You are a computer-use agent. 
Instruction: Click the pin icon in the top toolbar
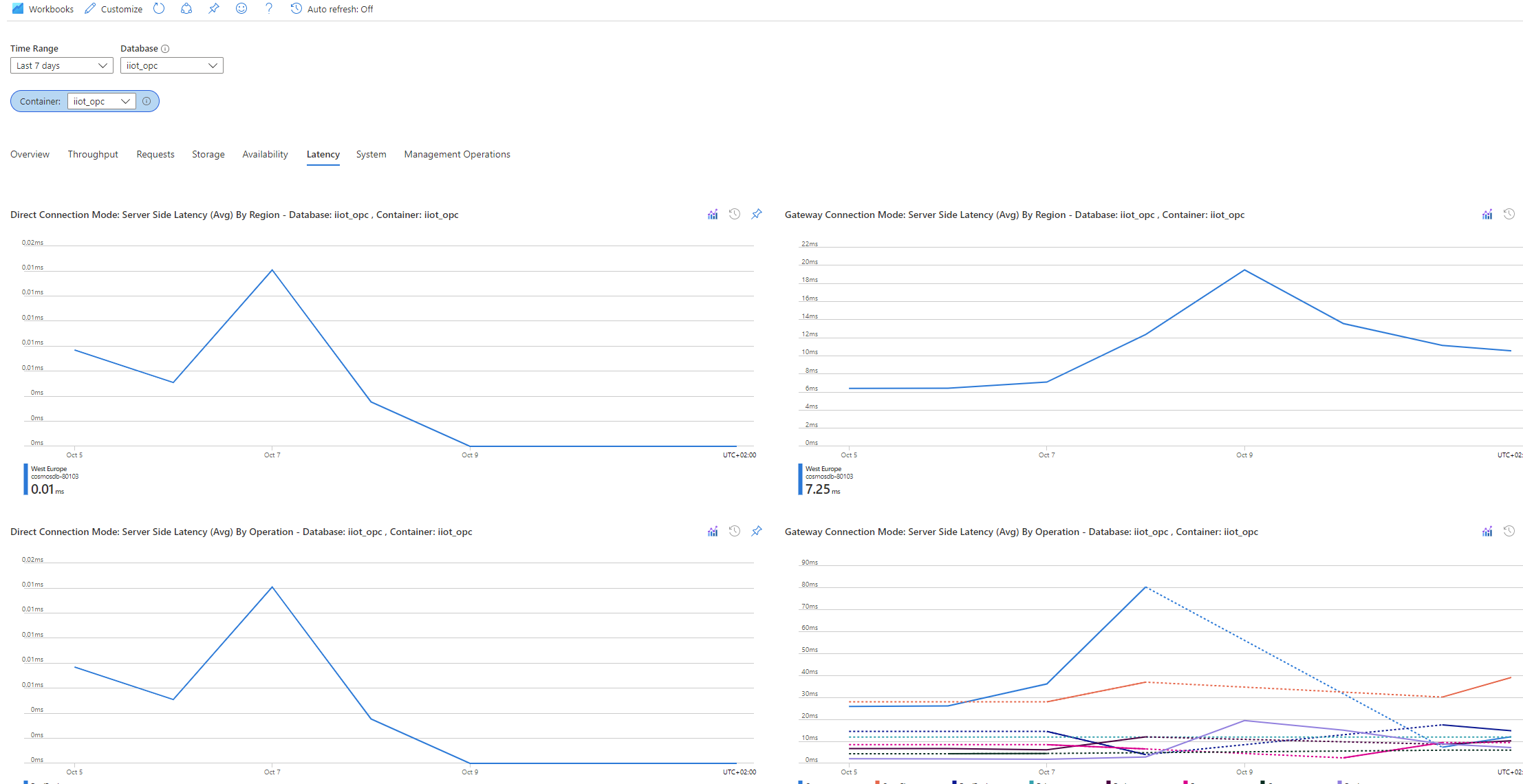click(214, 9)
